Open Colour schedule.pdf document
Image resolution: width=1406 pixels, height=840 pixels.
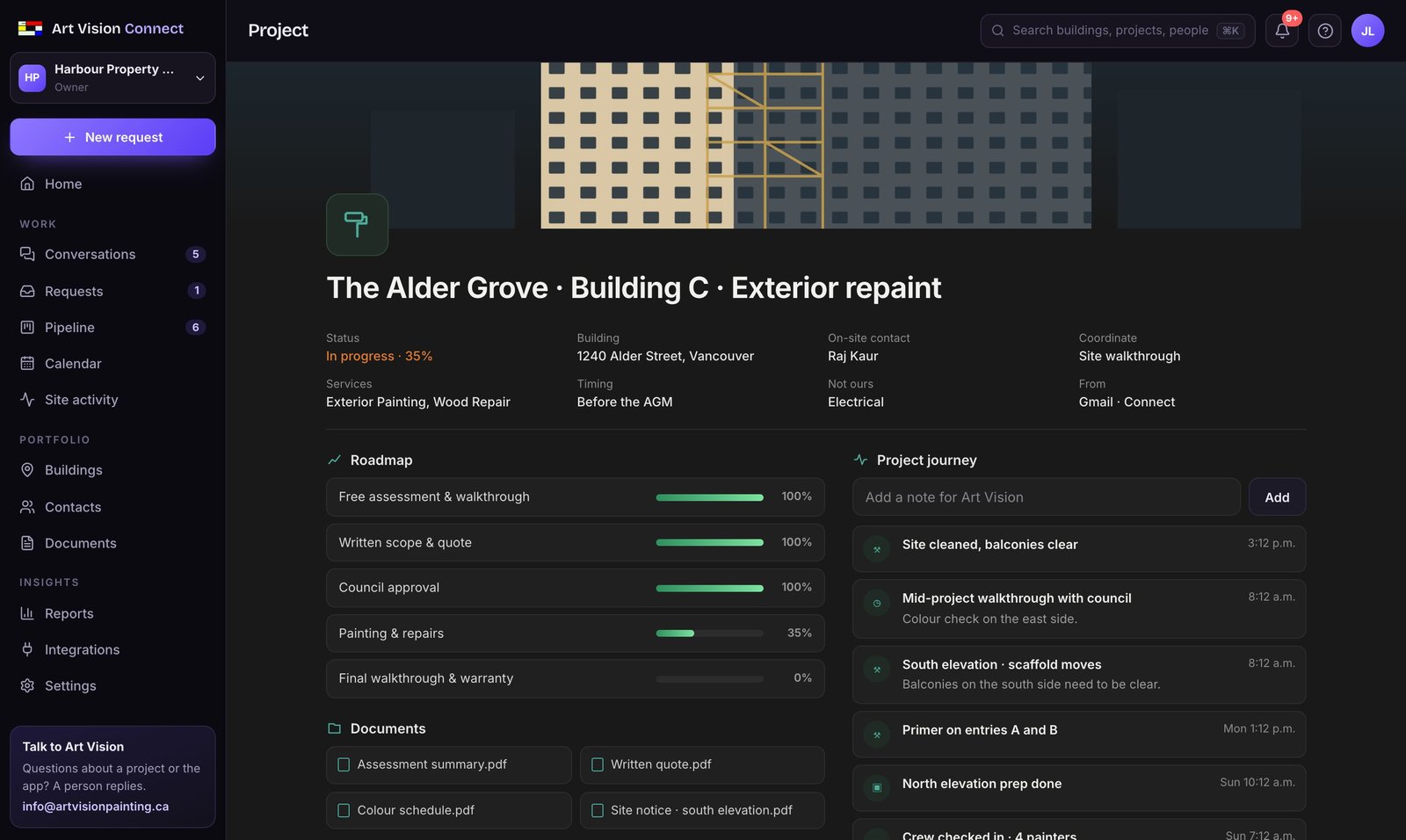(449, 810)
